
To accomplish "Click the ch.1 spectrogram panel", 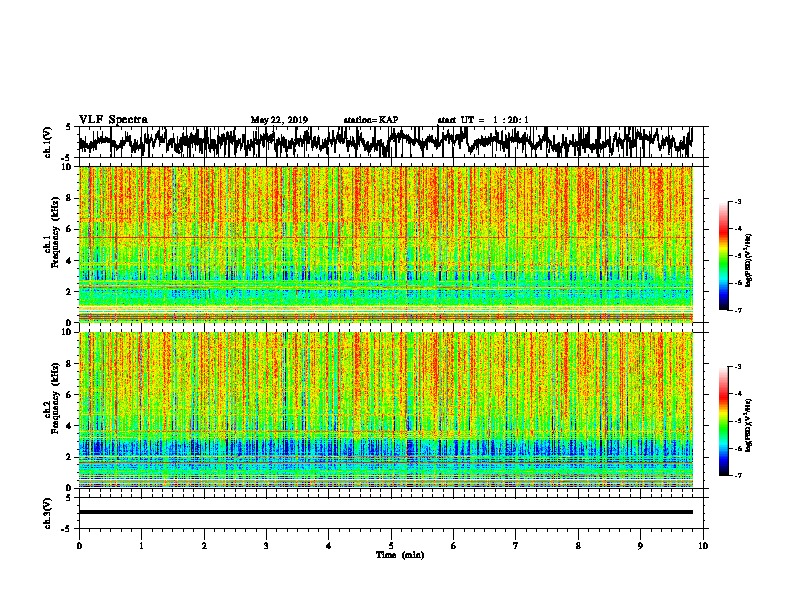I will tap(385, 244).
